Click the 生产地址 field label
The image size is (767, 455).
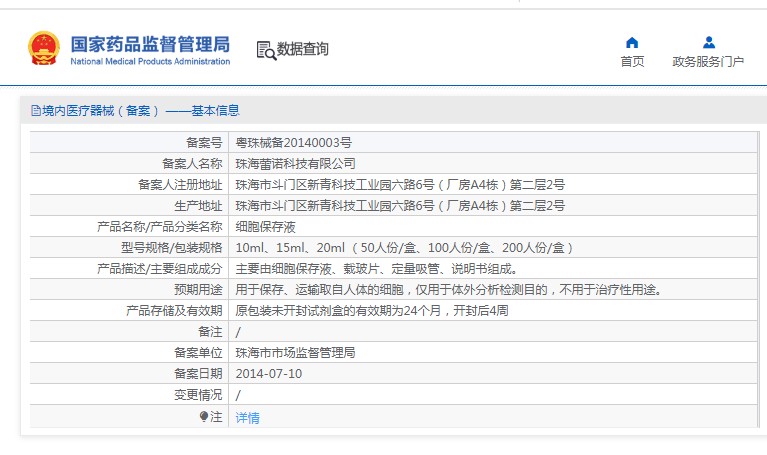pos(199,206)
